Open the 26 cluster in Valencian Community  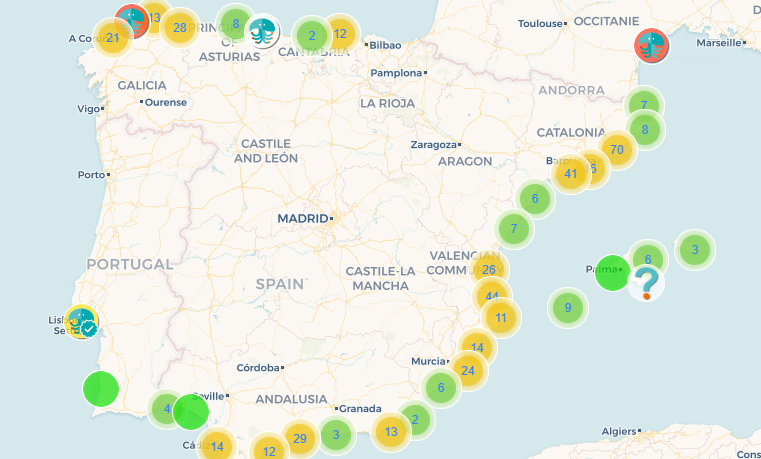[489, 270]
